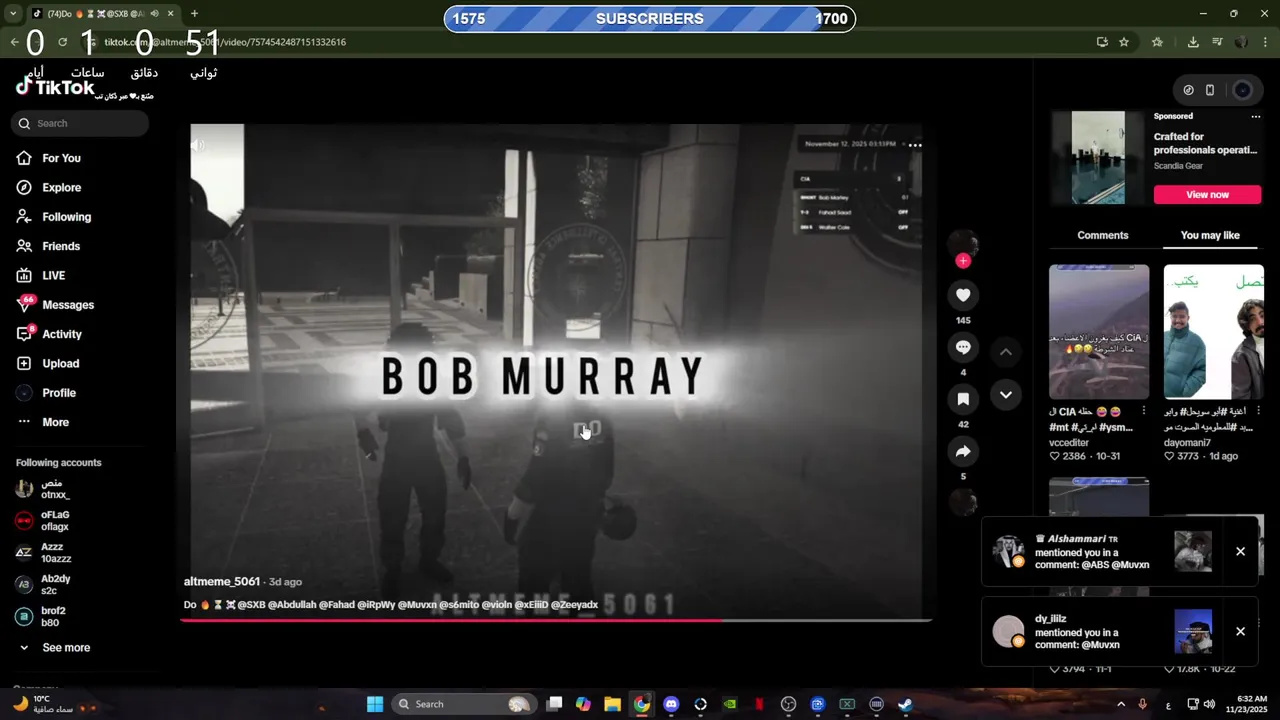The height and width of the screenshot is (720, 1280).
Task: Open the account avatar in the top-right pill
Action: pos(1242,90)
